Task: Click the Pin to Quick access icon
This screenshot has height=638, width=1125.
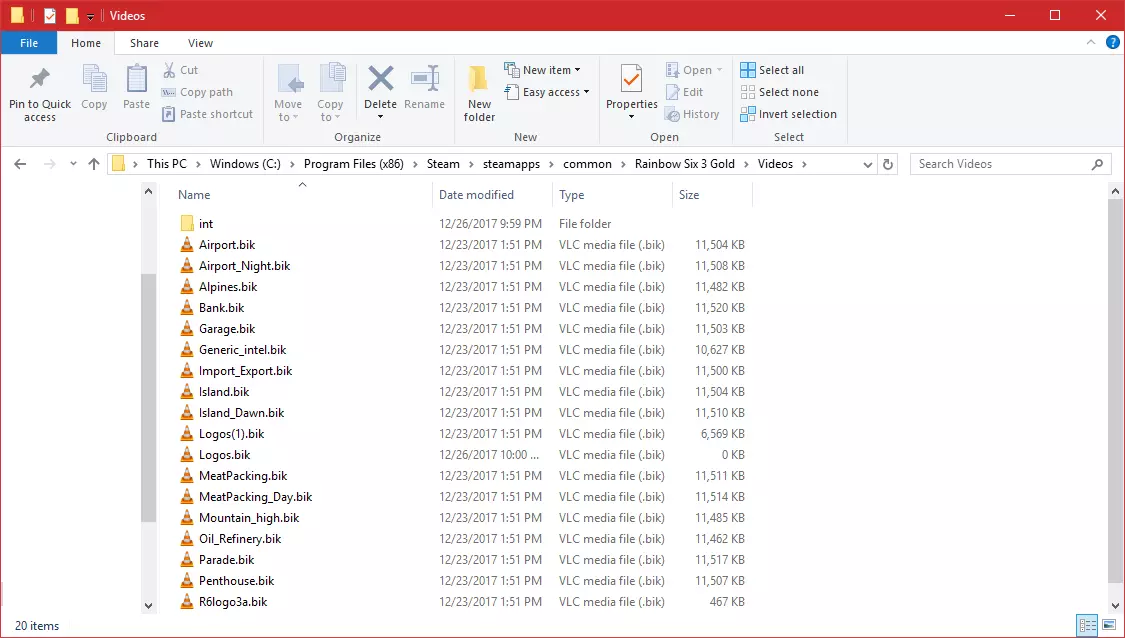Action: coord(40,80)
